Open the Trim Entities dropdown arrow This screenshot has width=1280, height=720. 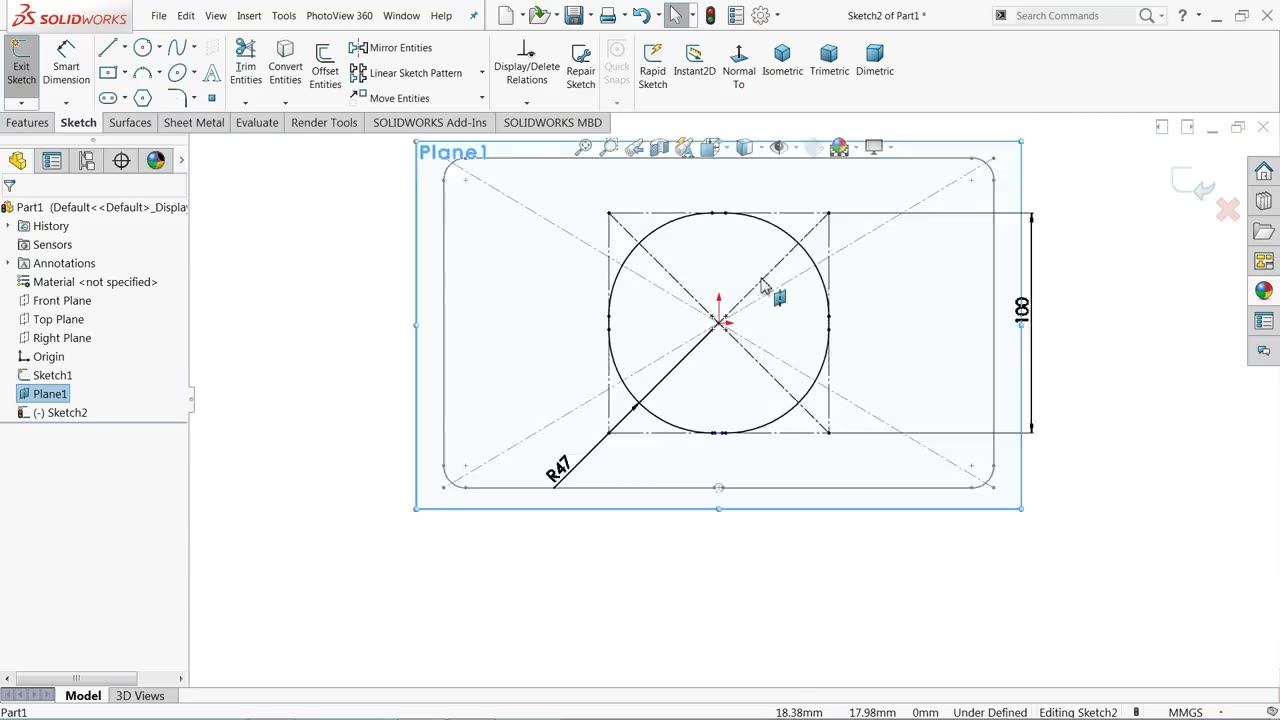246,103
